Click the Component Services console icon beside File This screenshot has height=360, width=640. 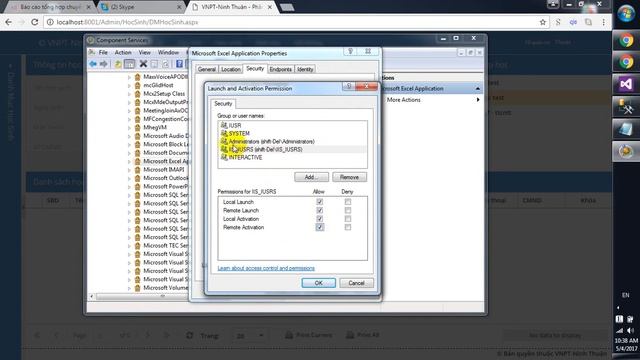92,52
